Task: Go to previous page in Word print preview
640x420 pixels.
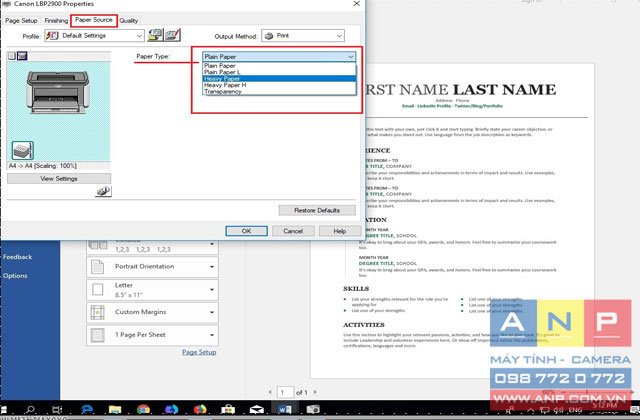Action: [270, 392]
